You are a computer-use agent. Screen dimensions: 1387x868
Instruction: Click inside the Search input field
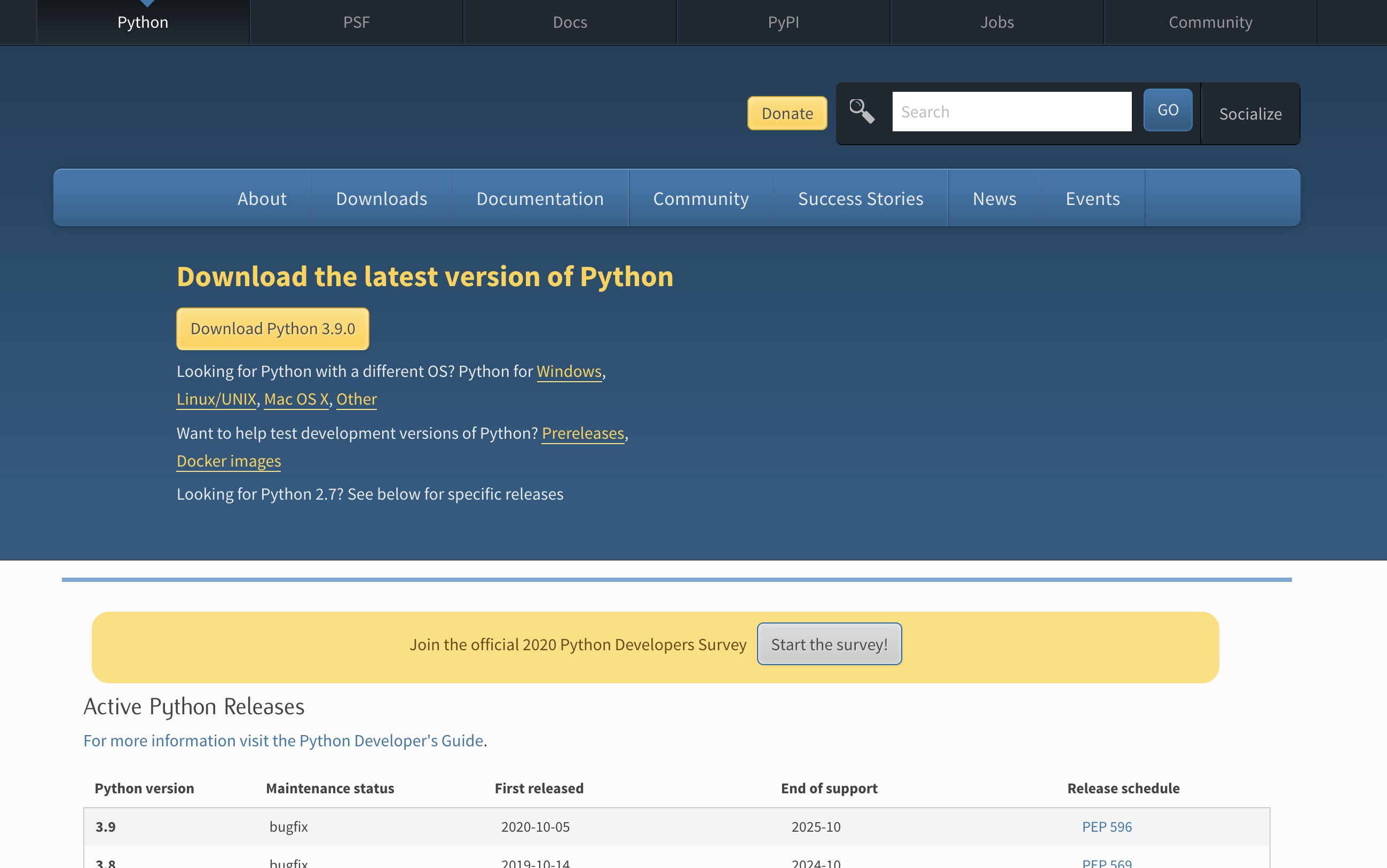[1012, 111]
